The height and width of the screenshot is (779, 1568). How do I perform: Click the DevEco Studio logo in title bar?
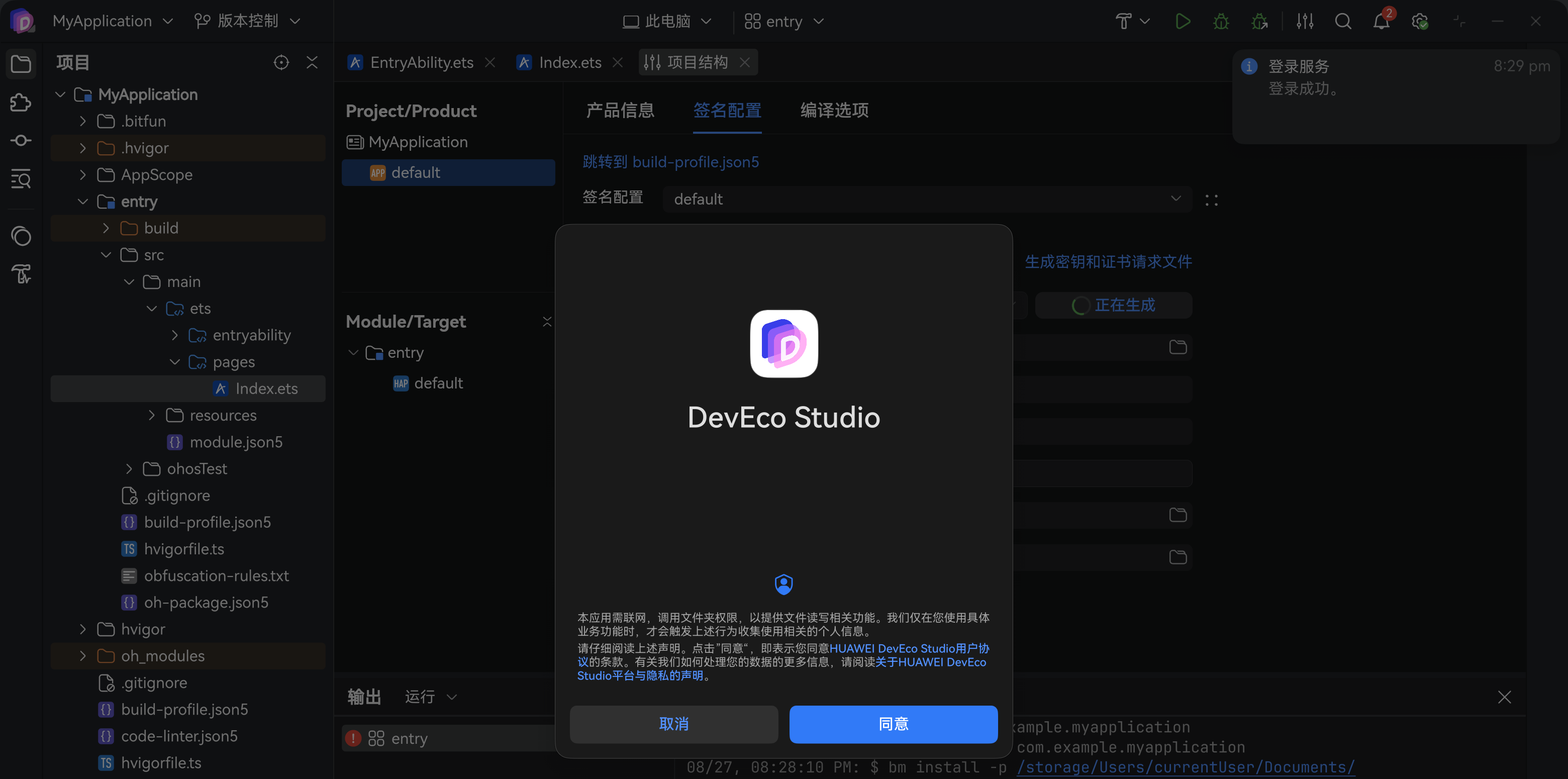(x=23, y=21)
